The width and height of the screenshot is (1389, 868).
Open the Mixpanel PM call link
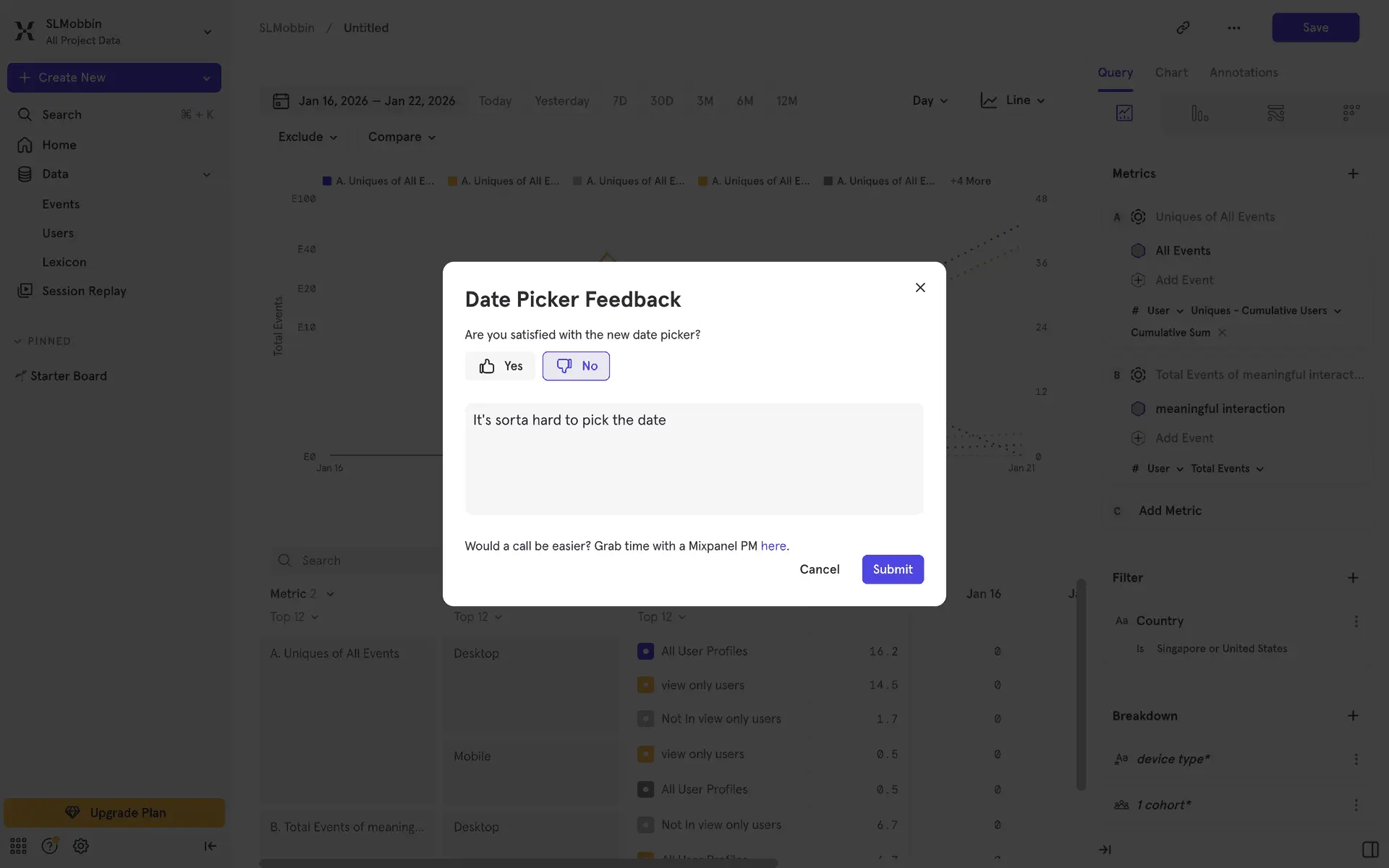[x=773, y=546]
